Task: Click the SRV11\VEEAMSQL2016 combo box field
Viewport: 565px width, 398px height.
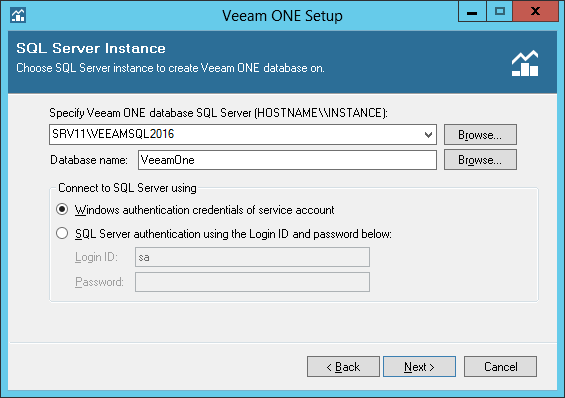Action: point(243,134)
